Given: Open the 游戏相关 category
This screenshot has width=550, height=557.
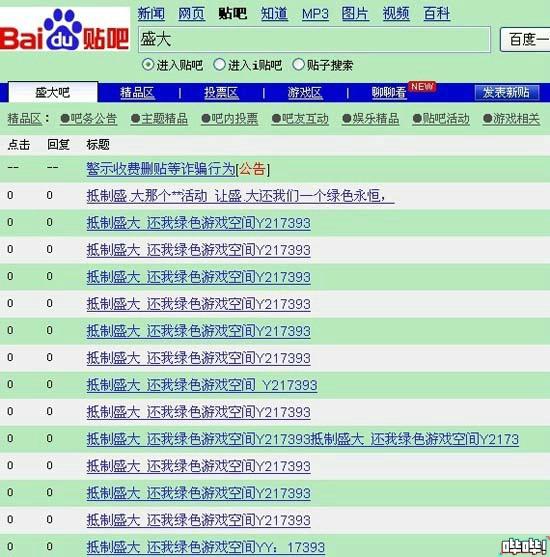Looking at the screenshot, I should pos(512,119).
